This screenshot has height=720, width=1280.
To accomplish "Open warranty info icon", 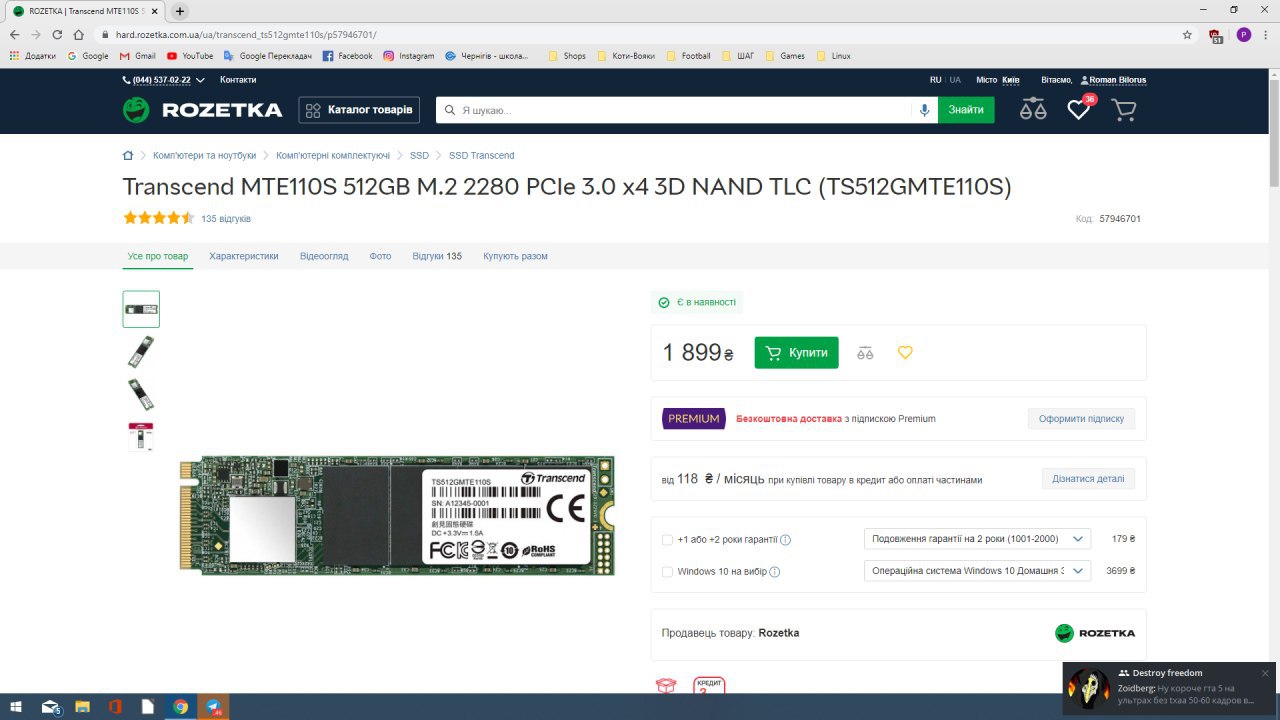I will 785,540.
